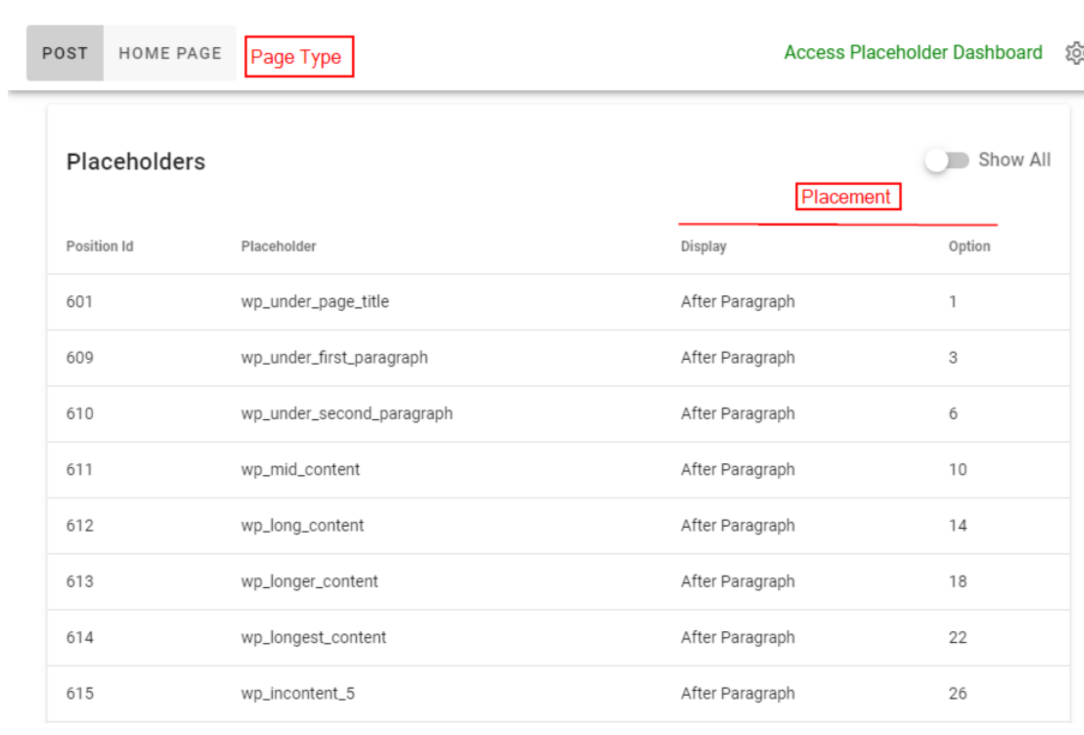
Task: Click the wp_long_content placeholder name
Action: coord(302,525)
